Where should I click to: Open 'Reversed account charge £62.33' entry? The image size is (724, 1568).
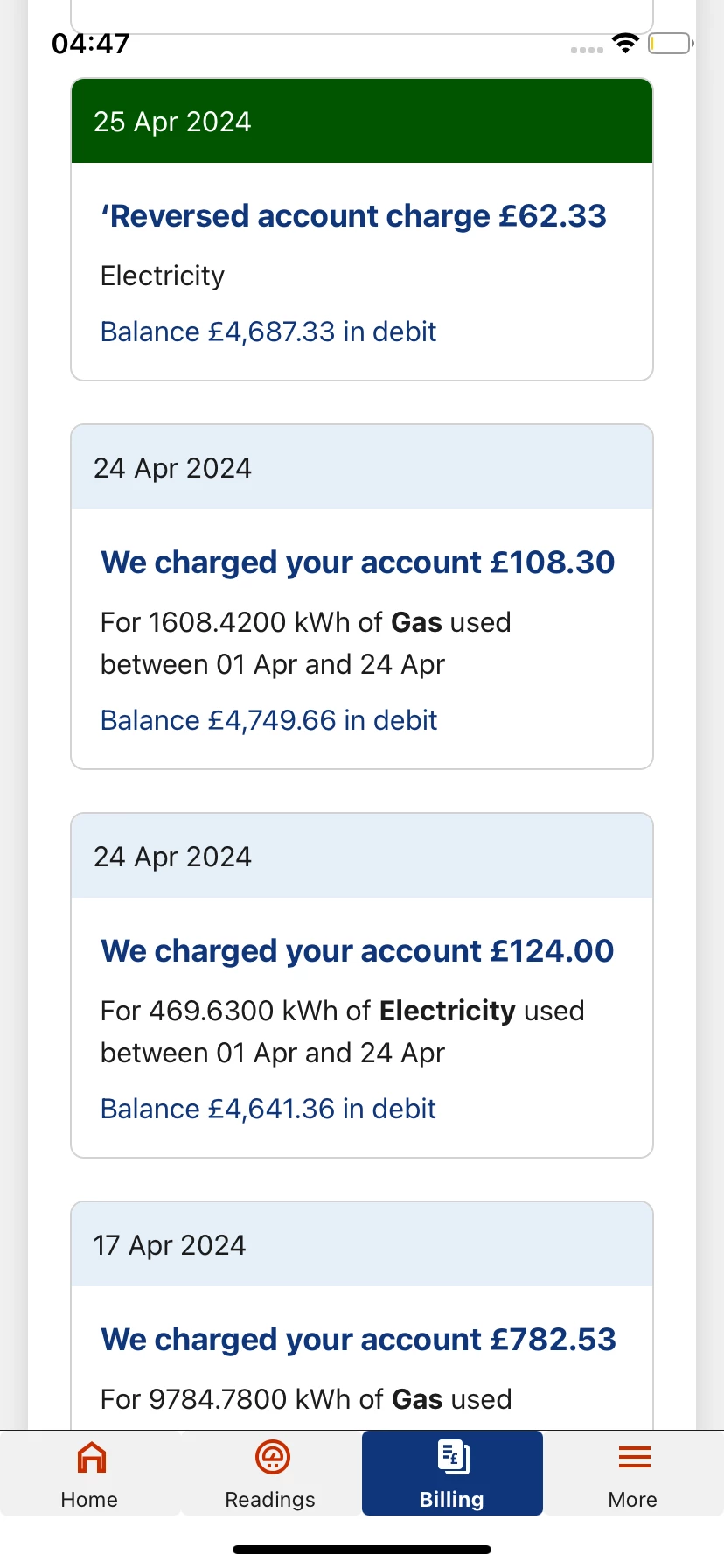tap(353, 216)
